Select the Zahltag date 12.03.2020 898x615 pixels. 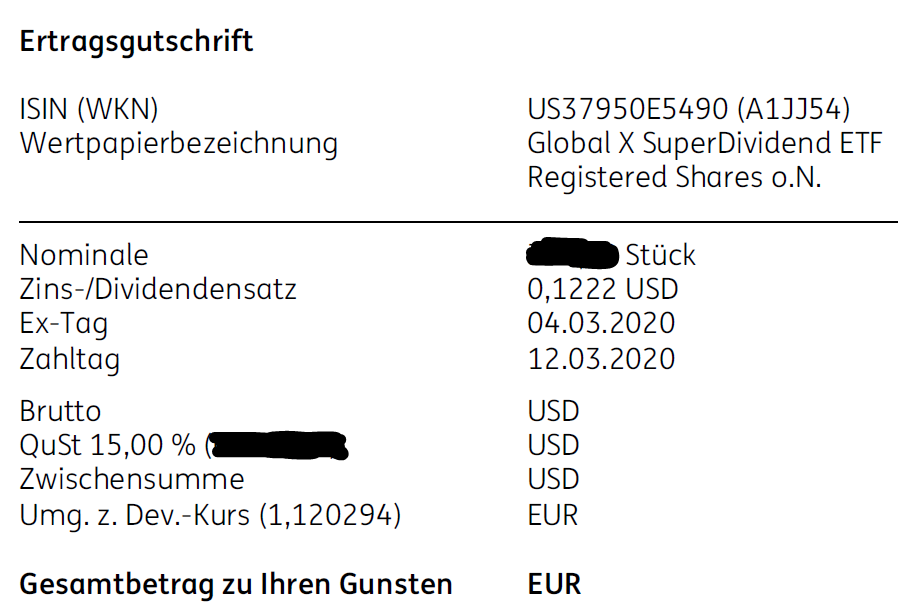(x=601, y=359)
